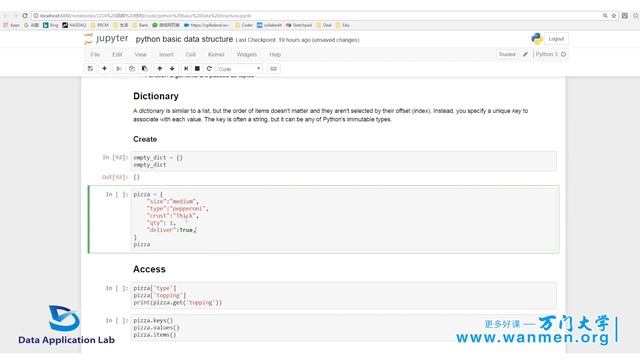Click the kernel idle circle indicator
The image size is (640, 360).
[564, 54]
